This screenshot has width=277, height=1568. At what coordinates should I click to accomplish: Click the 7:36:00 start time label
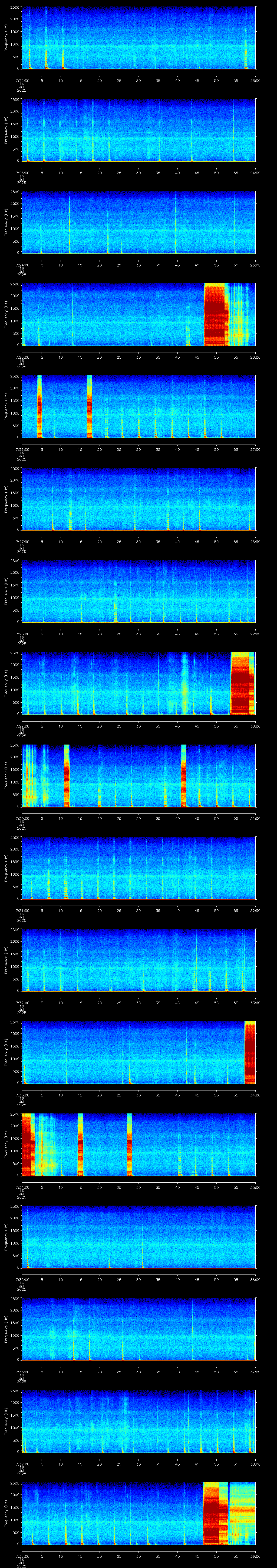pyautogui.click(x=22, y=1372)
